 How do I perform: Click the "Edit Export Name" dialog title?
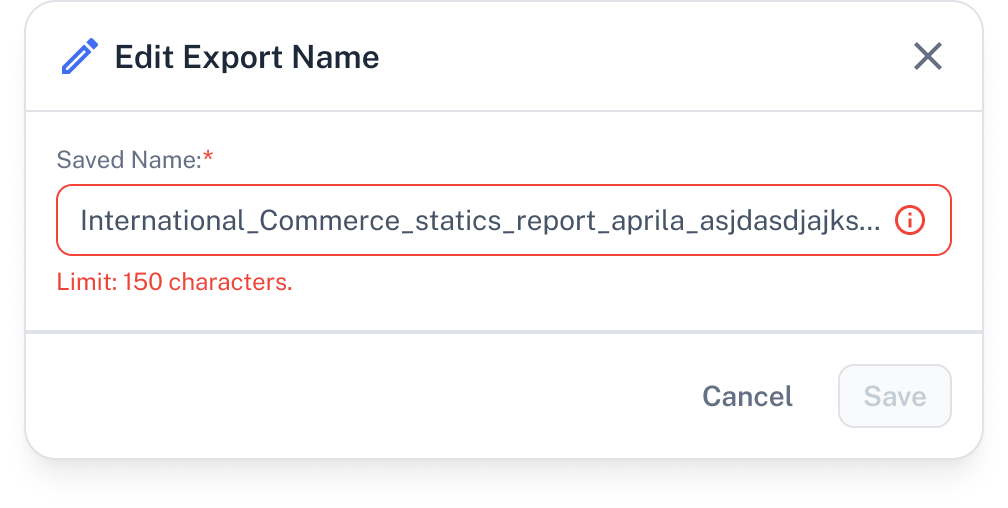(247, 57)
